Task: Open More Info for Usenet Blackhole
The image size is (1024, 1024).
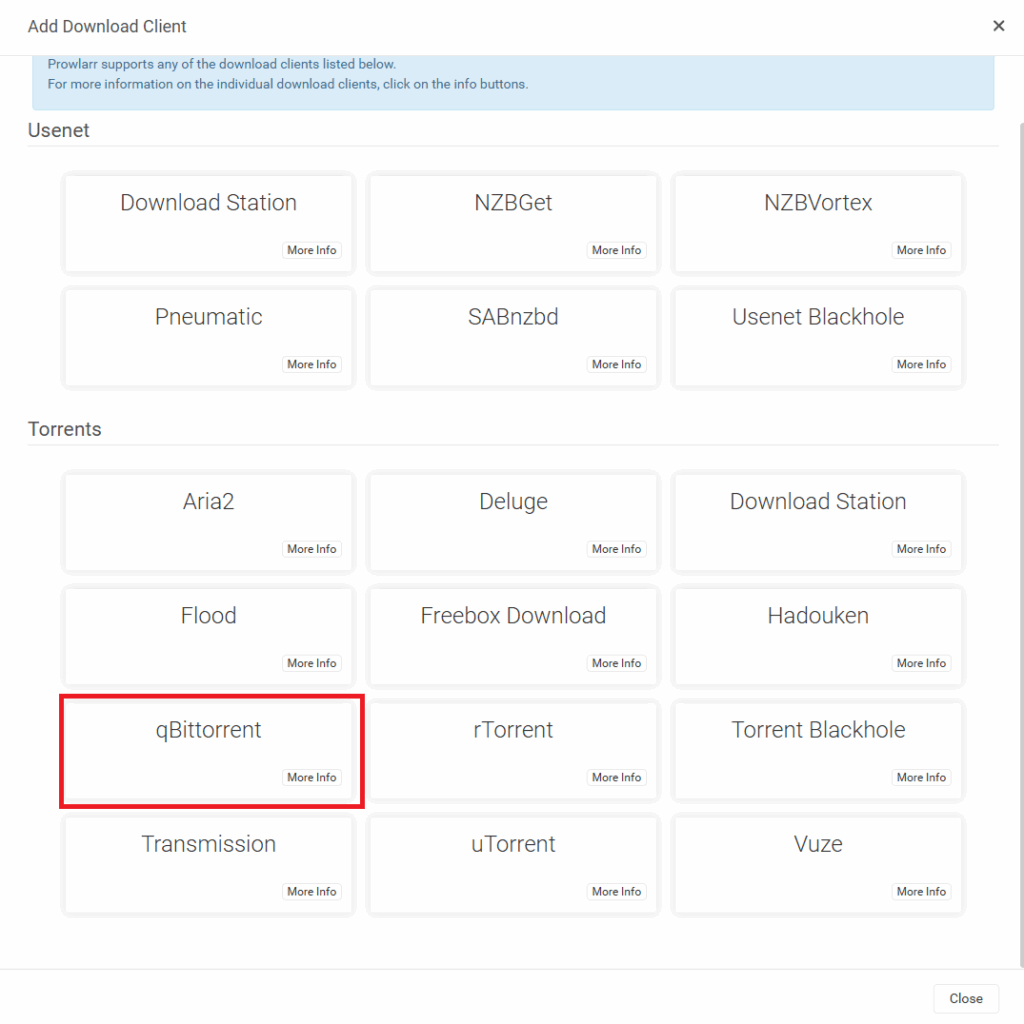Action: pyautogui.click(x=921, y=364)
